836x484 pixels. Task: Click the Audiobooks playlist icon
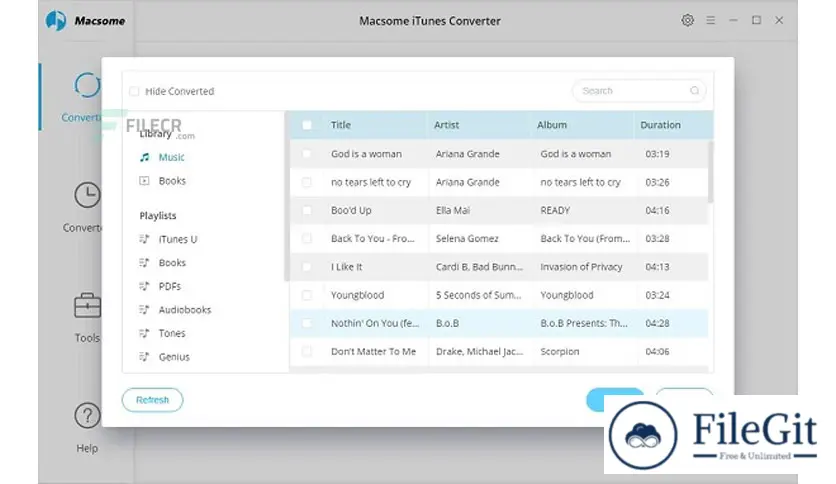tap(144, 310)
